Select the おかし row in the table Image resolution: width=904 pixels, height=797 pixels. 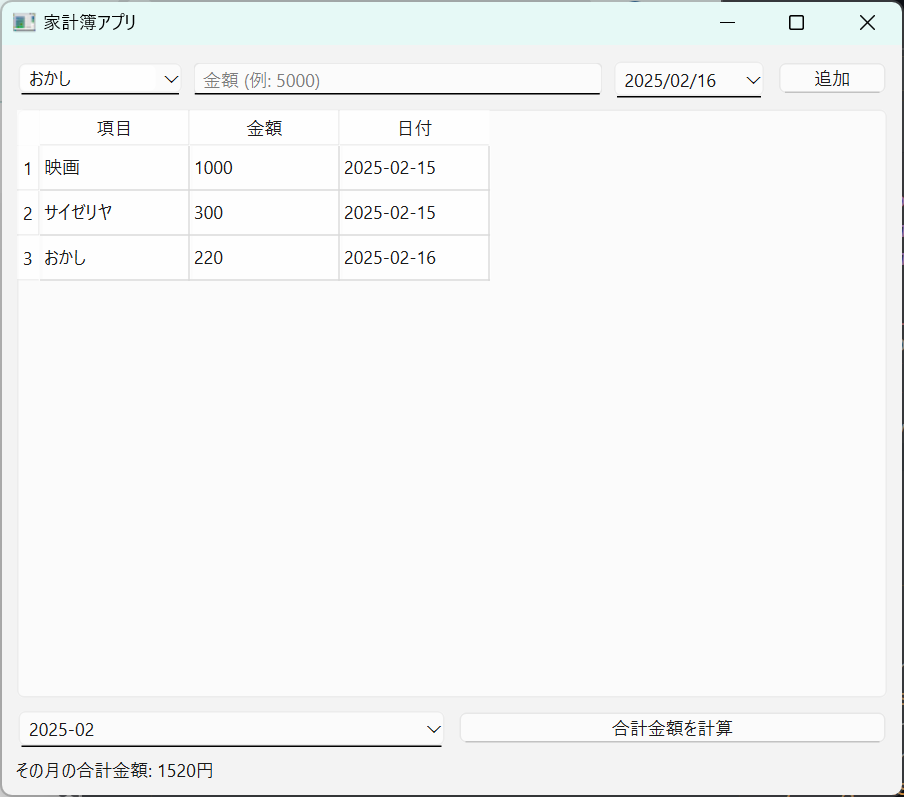(x=113, y=257)
